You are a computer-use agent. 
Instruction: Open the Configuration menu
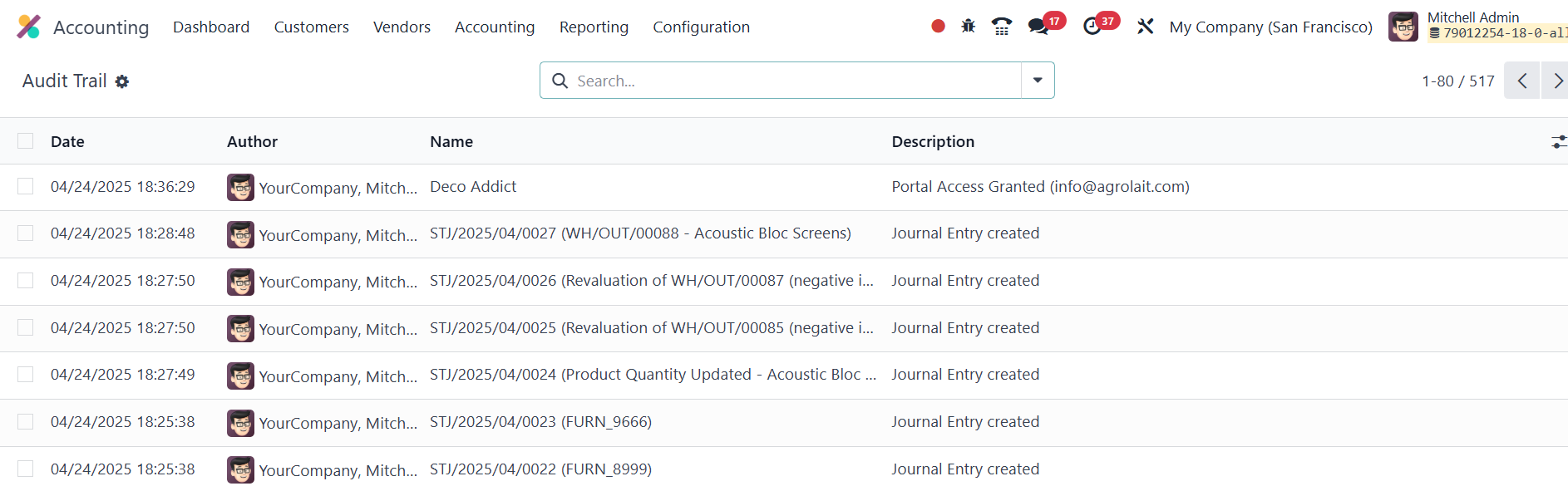point(701,27)
